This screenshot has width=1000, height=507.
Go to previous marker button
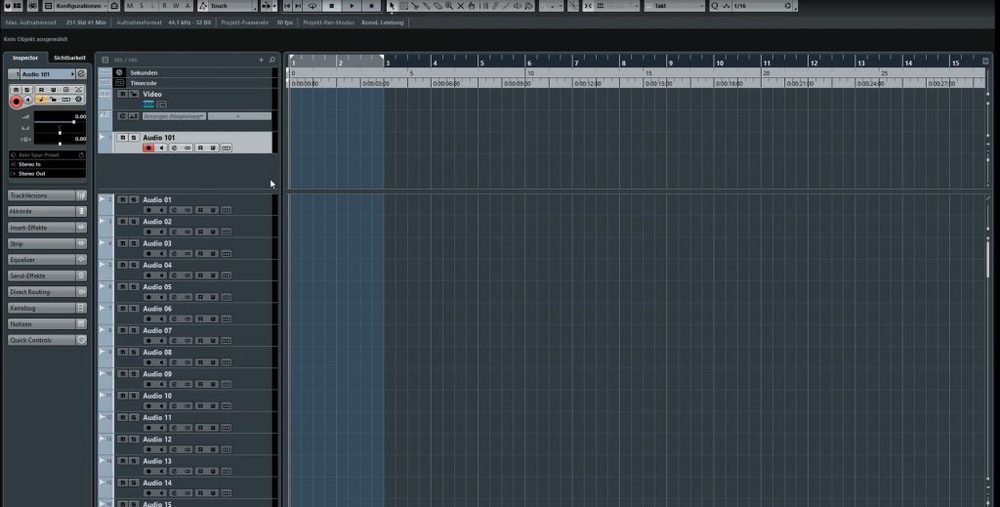[287, 6]
